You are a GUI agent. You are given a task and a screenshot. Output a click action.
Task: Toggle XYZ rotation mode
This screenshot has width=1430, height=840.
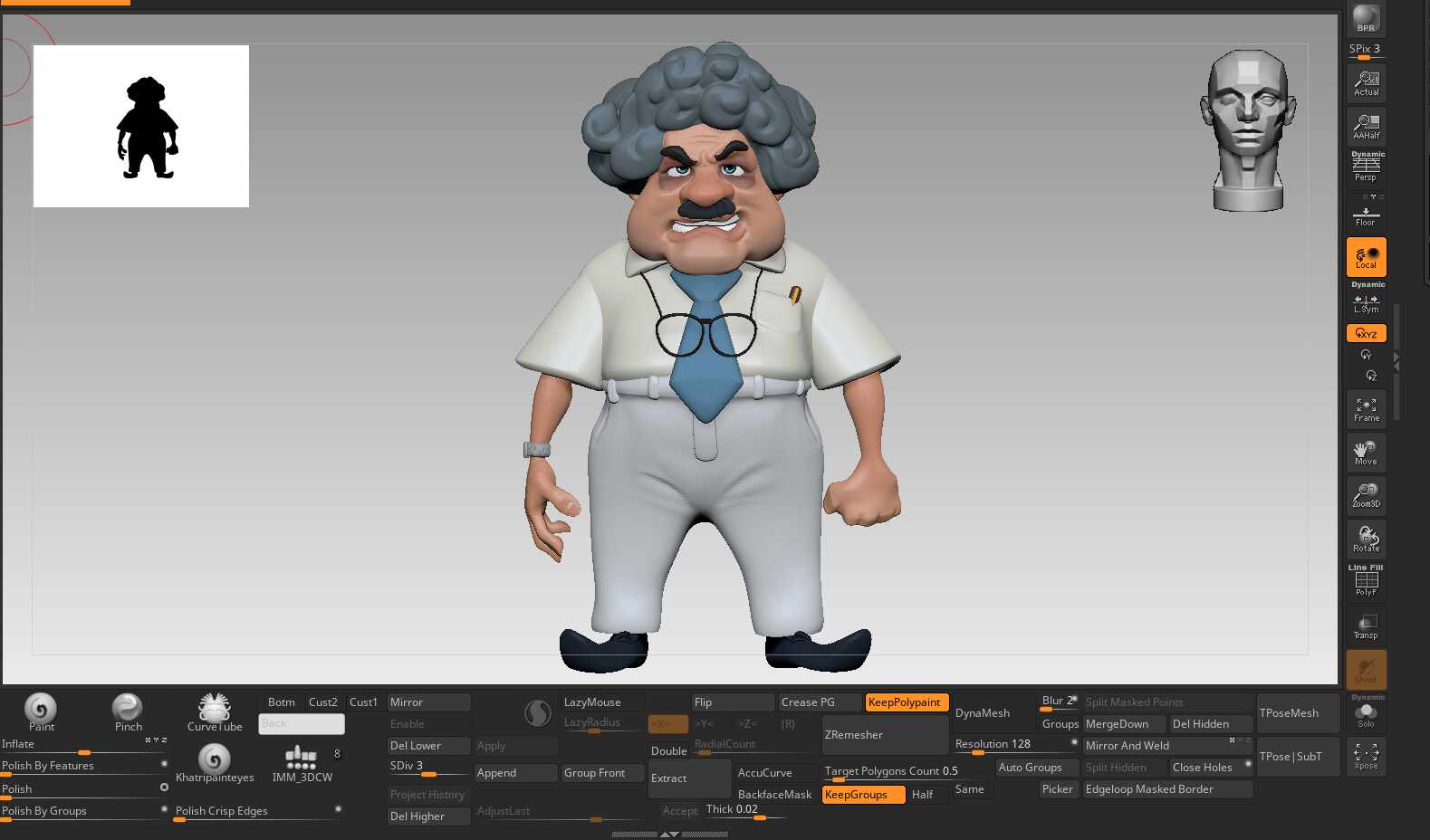tap(1366, 333)
